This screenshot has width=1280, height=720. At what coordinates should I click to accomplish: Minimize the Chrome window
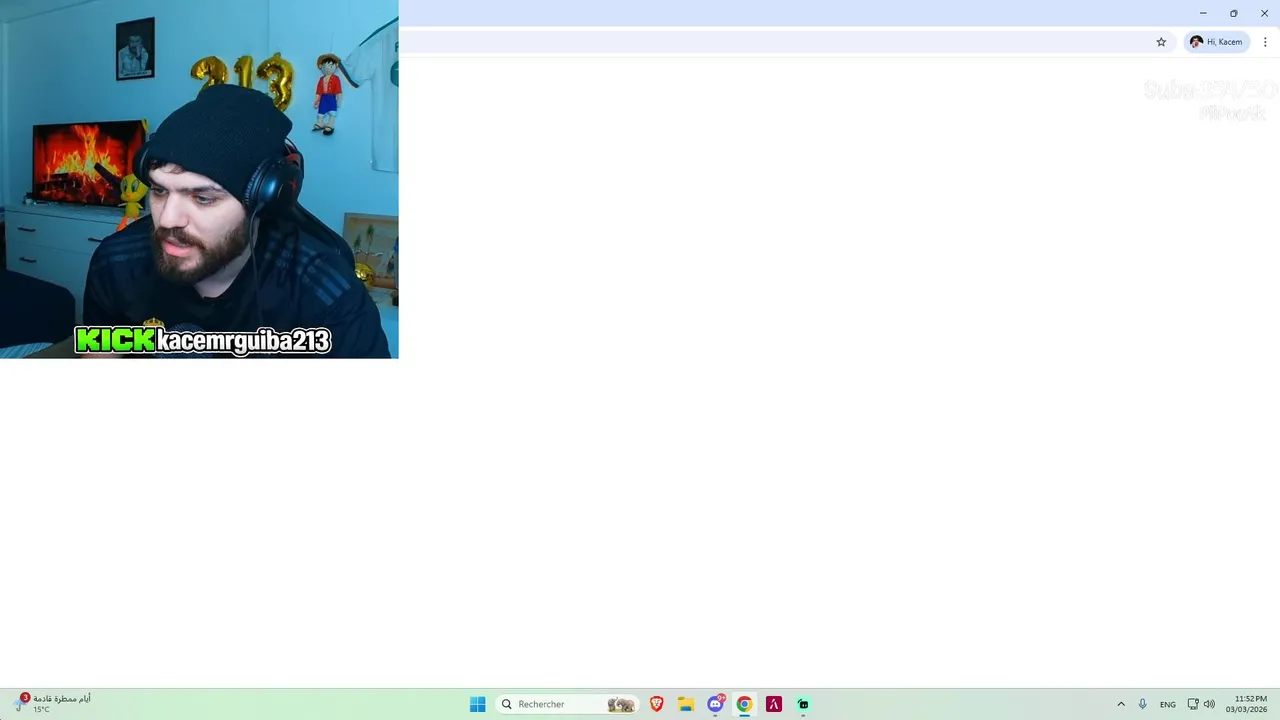click(x=1203, y=13)
